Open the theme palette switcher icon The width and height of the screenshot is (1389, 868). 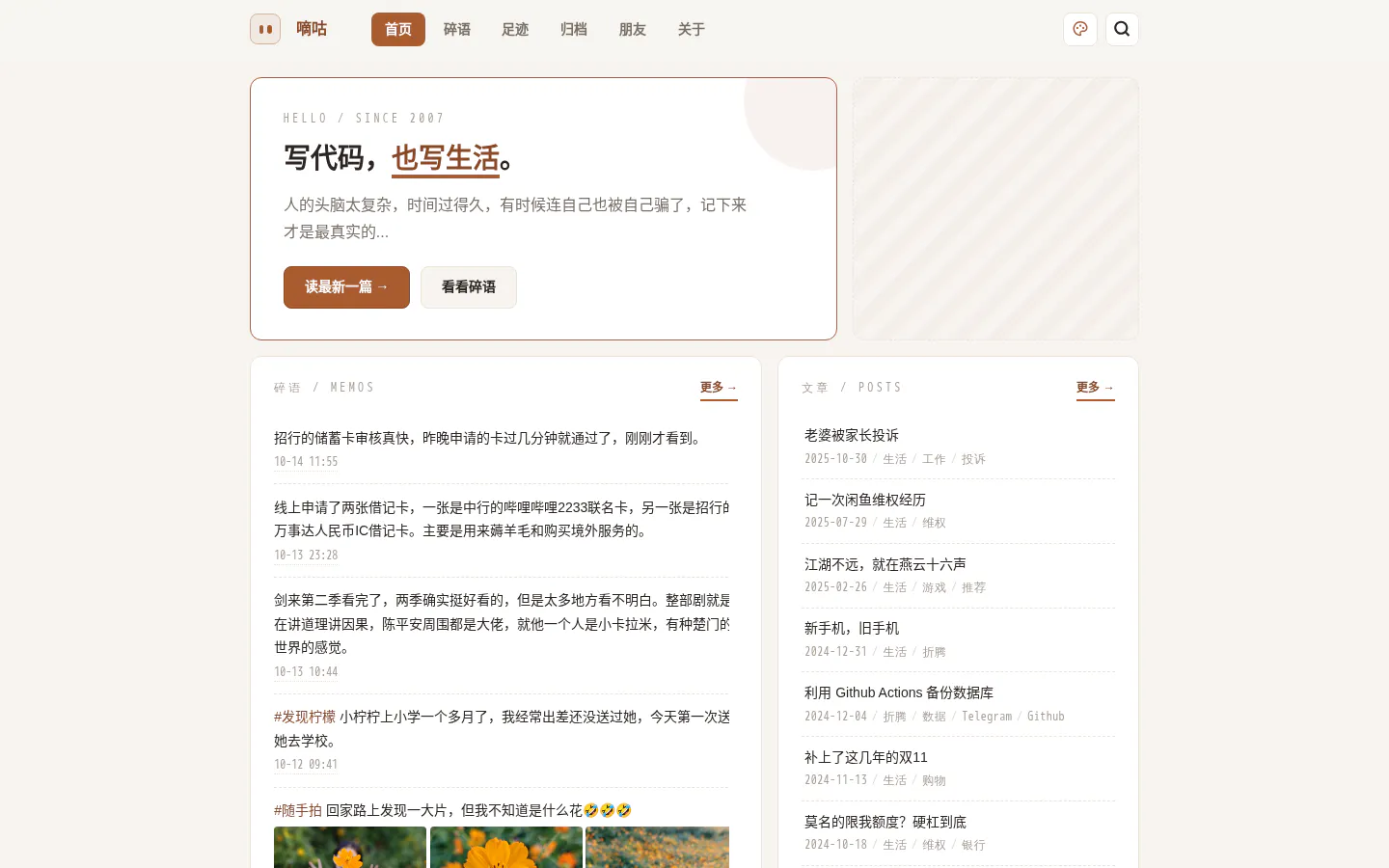[x=1080, y=29]
